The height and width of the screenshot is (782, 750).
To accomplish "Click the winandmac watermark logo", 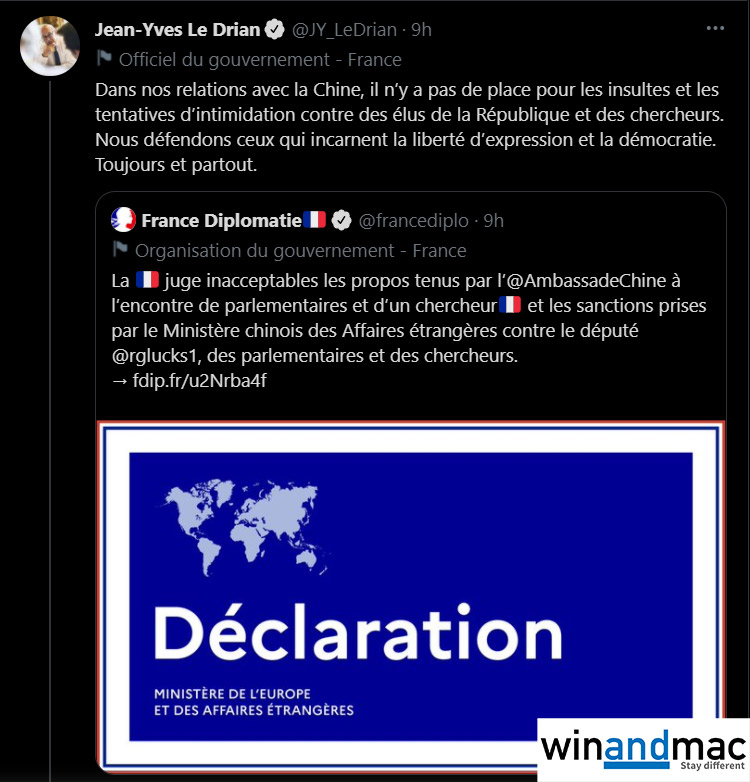I will tap(643, 750).
